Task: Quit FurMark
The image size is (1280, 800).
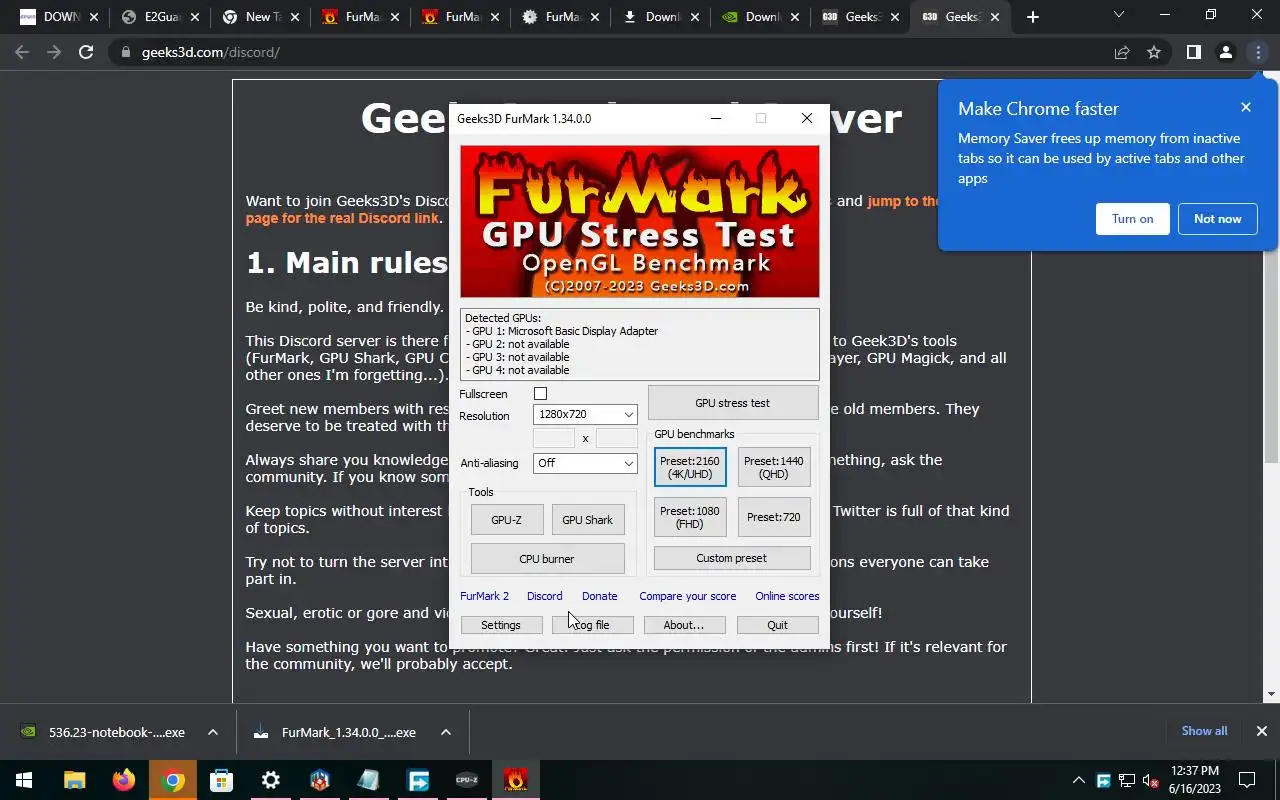Action: point(777,625)
